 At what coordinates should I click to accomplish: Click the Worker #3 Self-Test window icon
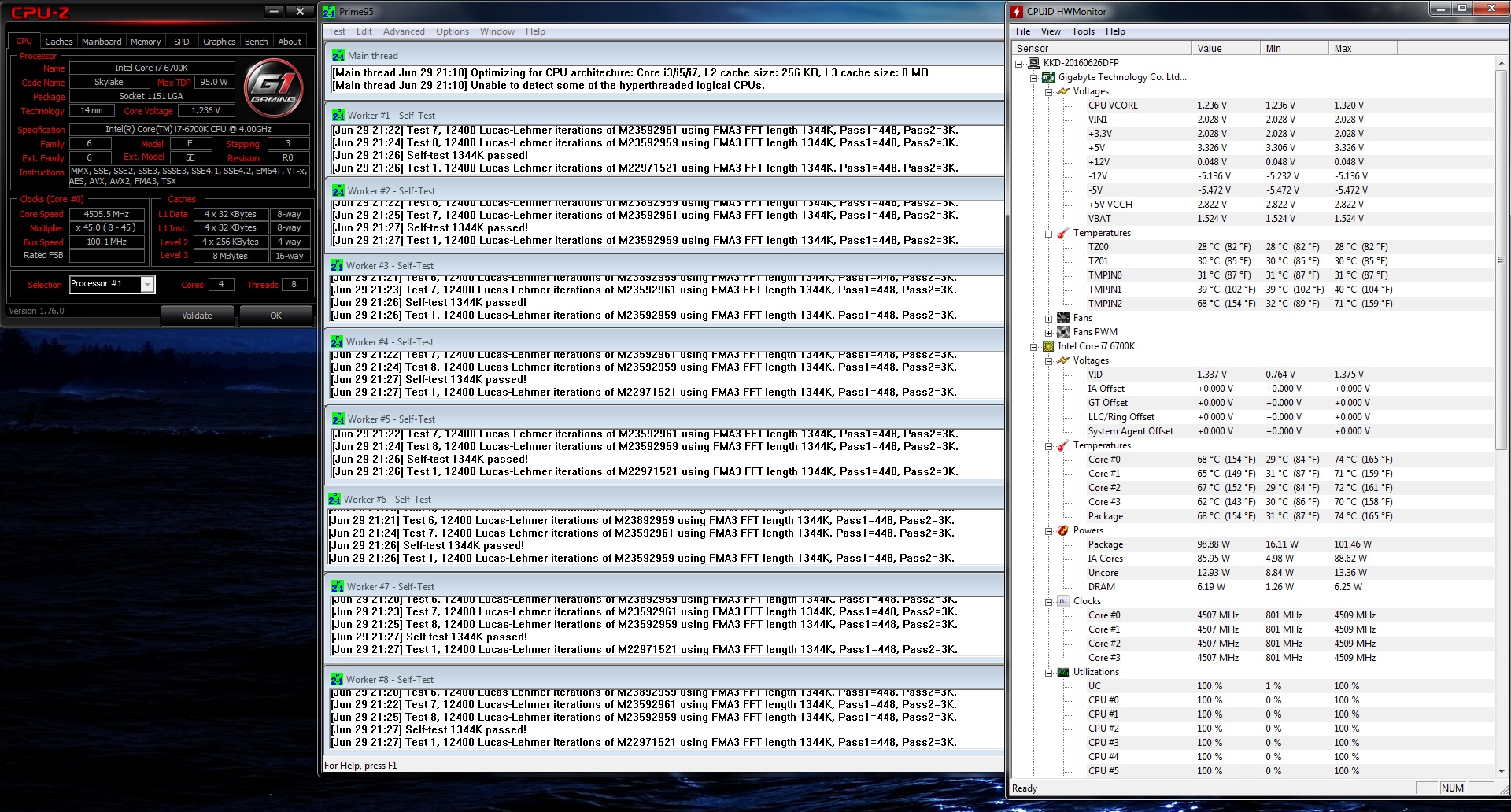click(336, 266)
